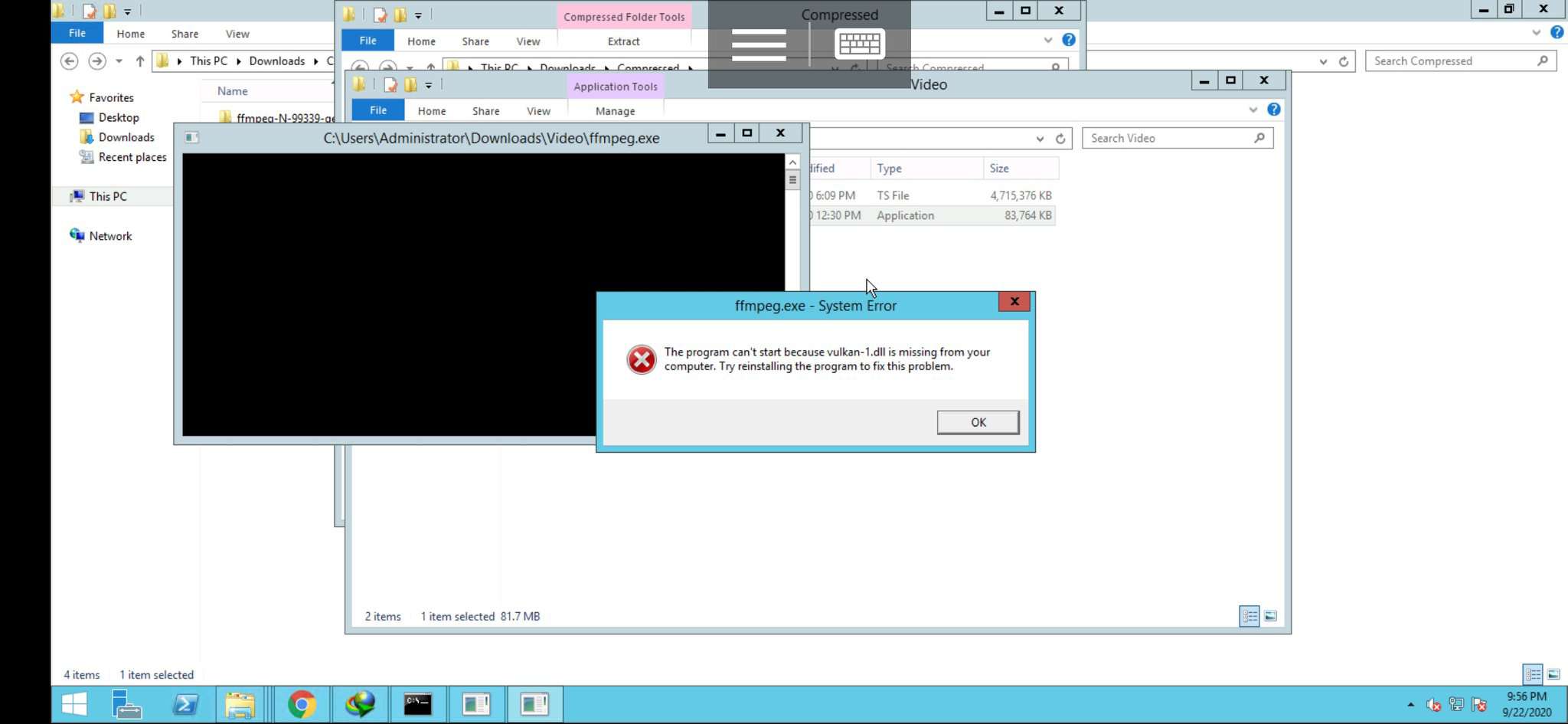Open help in the backmost Explorer window
The width and height of the screenshot is (1568, 724).
pyautogui.click(x=1557, y=32)
